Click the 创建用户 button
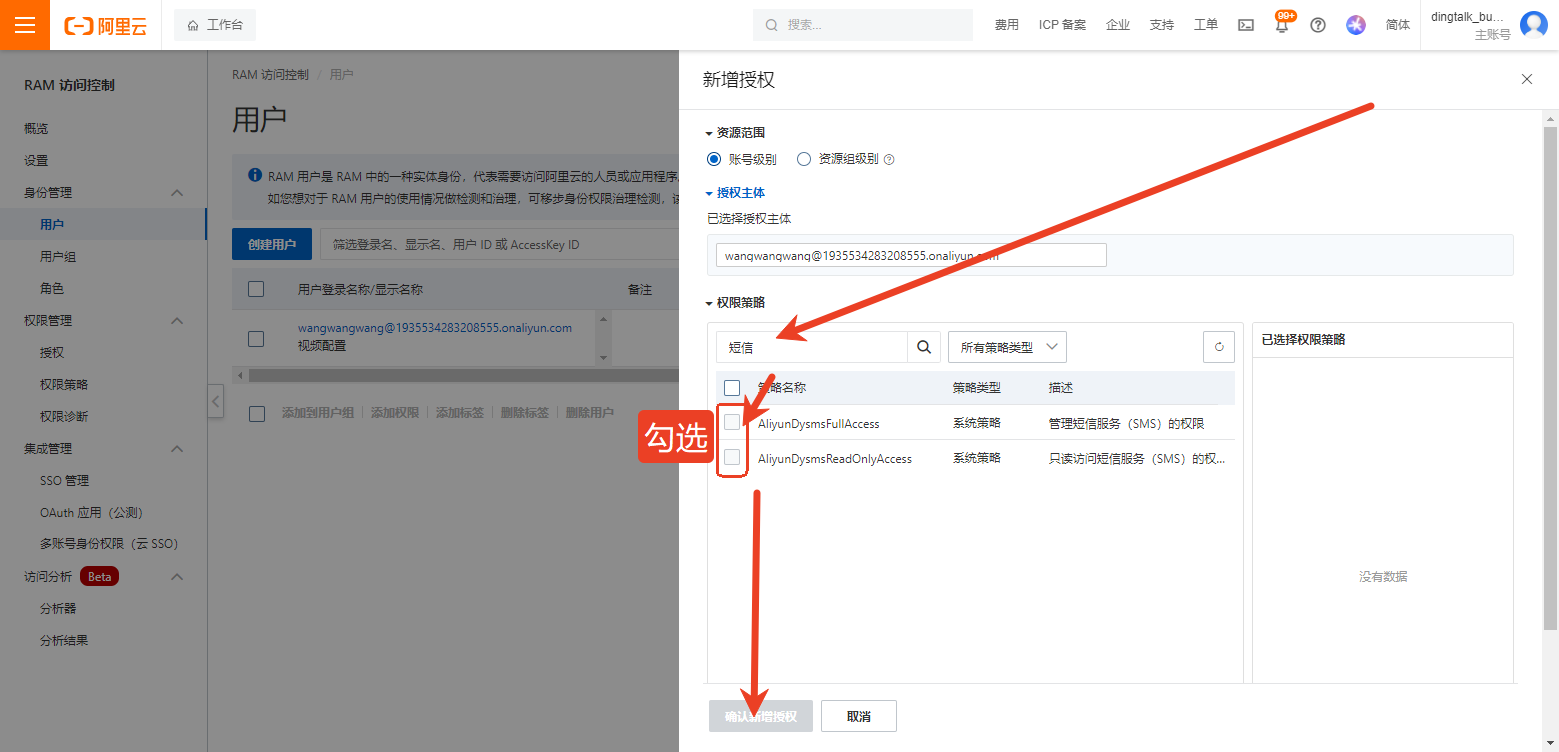 pos(272,244)
